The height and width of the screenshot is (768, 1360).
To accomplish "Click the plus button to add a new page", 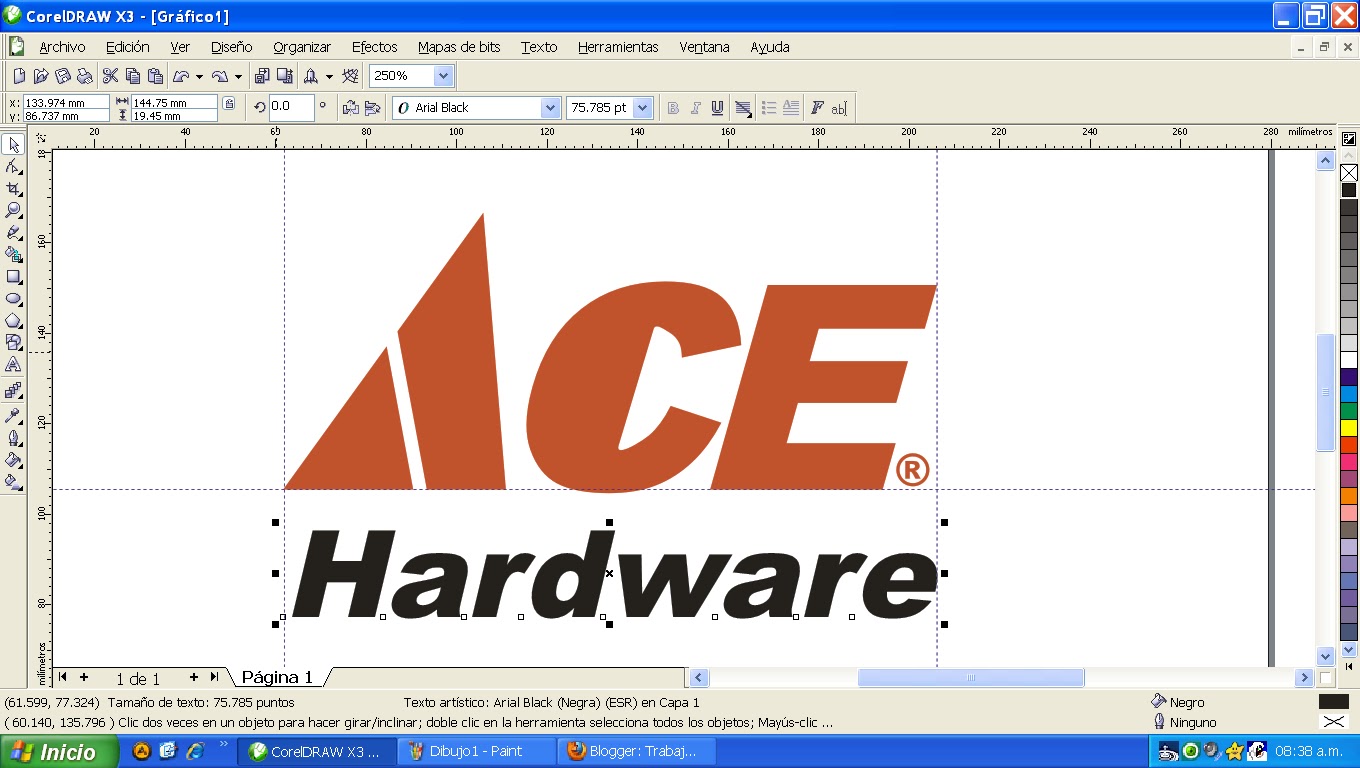I will point(85,678).
